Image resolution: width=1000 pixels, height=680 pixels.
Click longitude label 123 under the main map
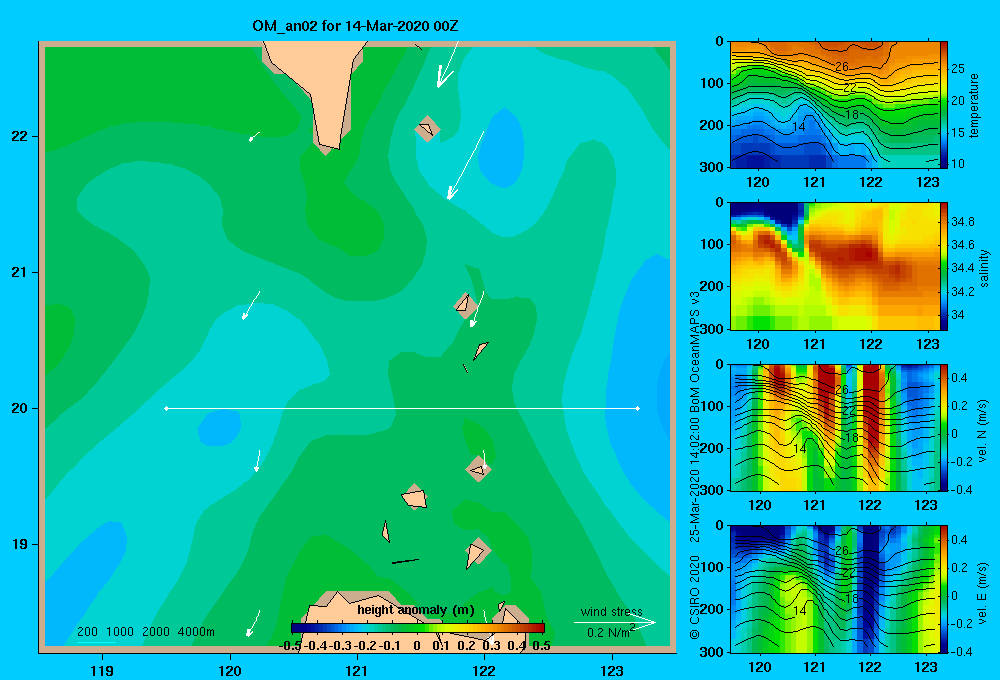click(612, 670)
